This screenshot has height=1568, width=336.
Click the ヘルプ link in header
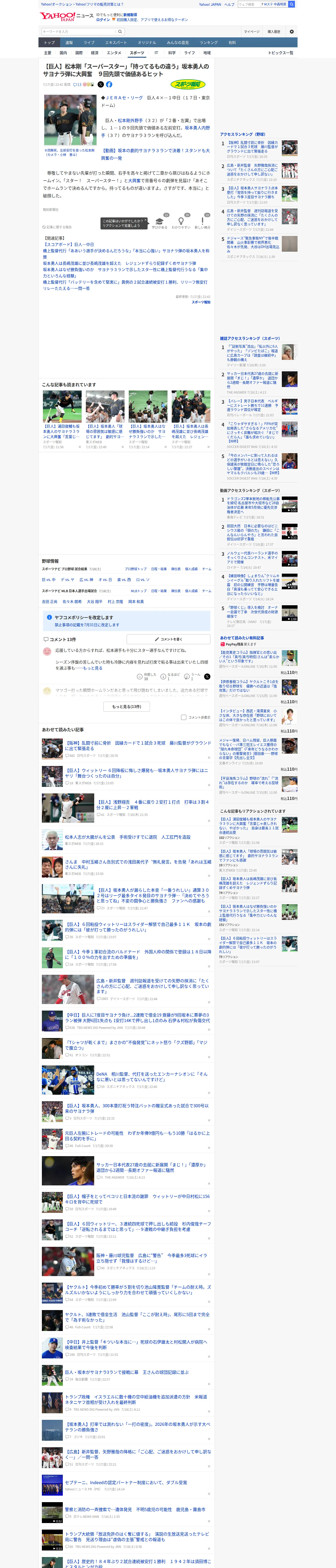point(229,4)
